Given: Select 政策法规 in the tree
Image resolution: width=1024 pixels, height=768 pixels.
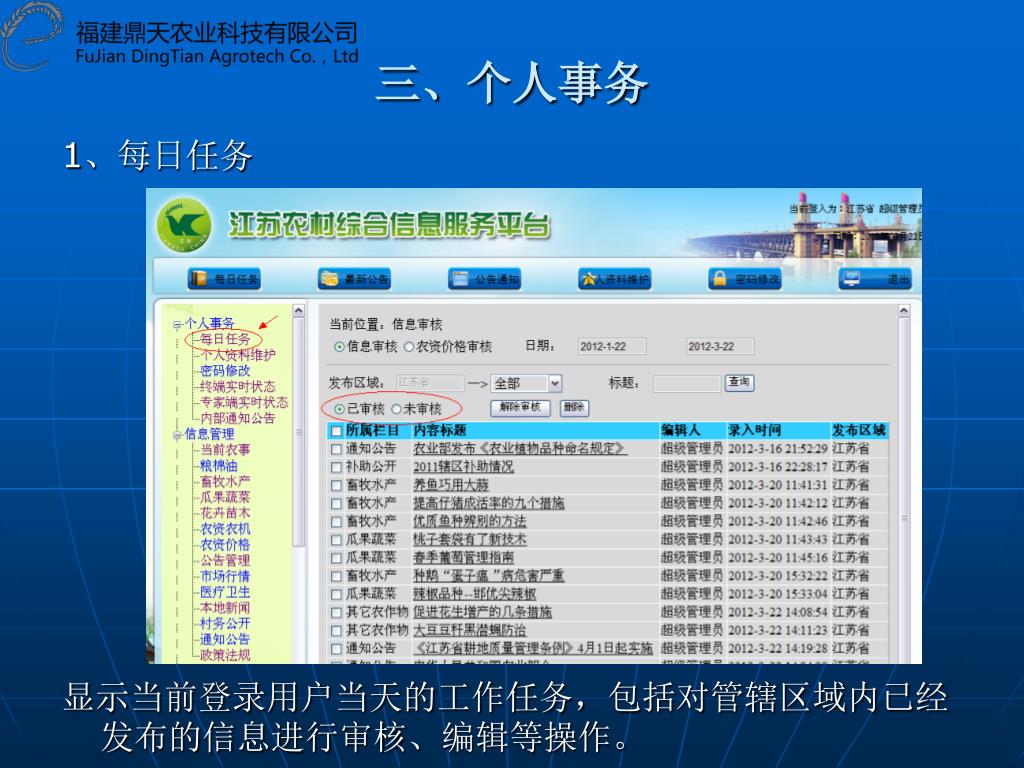Looking at the screenshot, I should 225,655.
